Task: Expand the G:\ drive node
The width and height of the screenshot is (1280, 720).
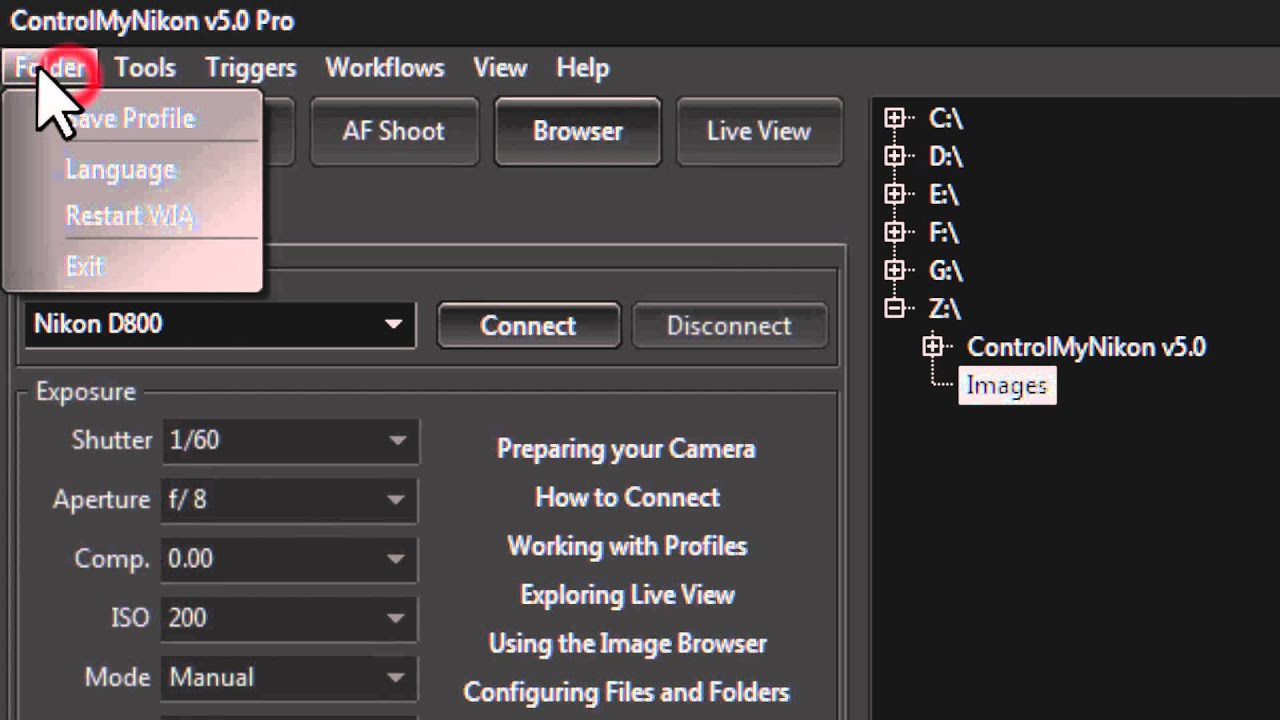Action: pos(894,270)
